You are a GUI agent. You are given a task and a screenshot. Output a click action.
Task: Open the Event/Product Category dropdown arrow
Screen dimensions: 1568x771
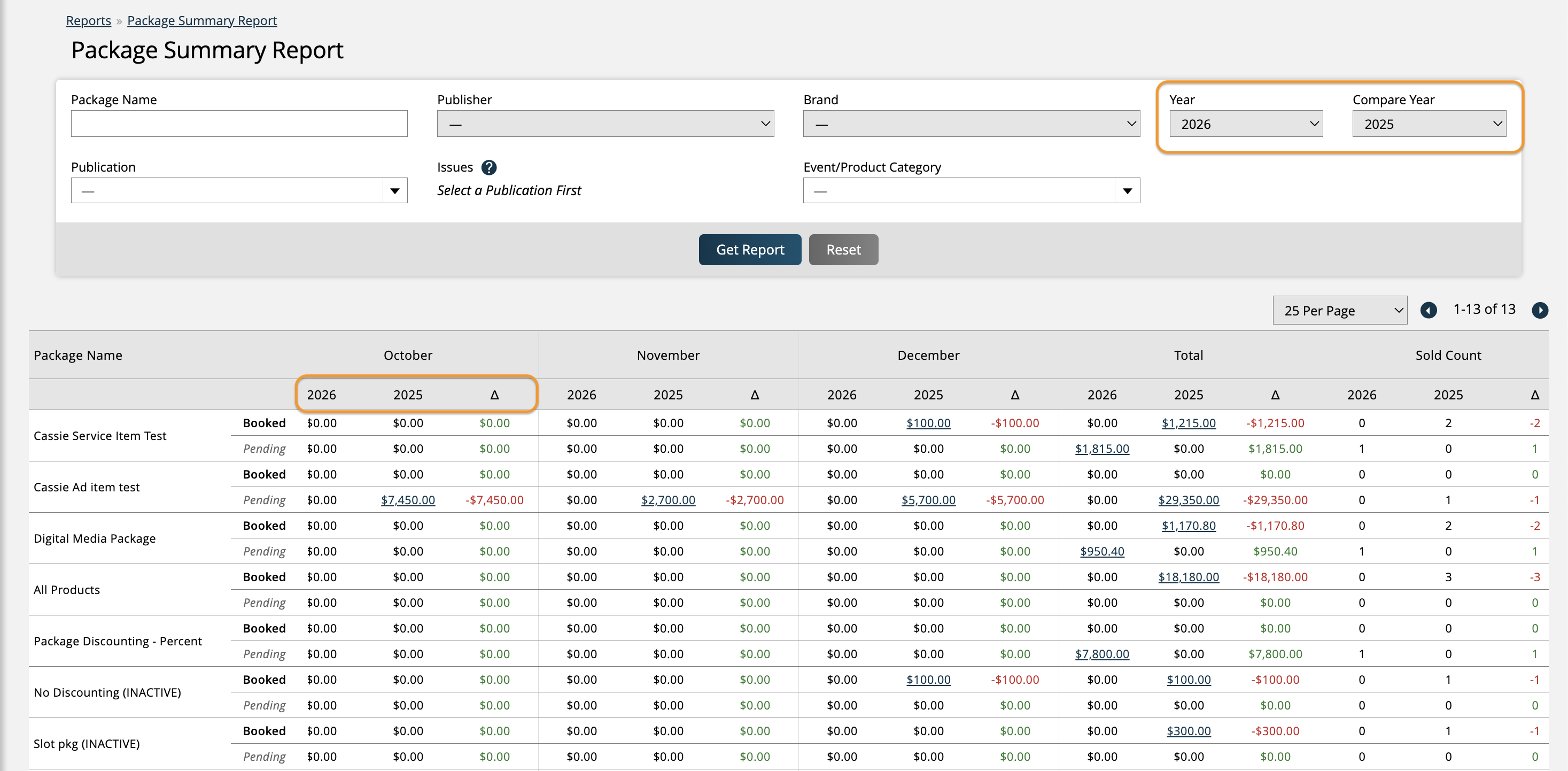point(1127,191)
